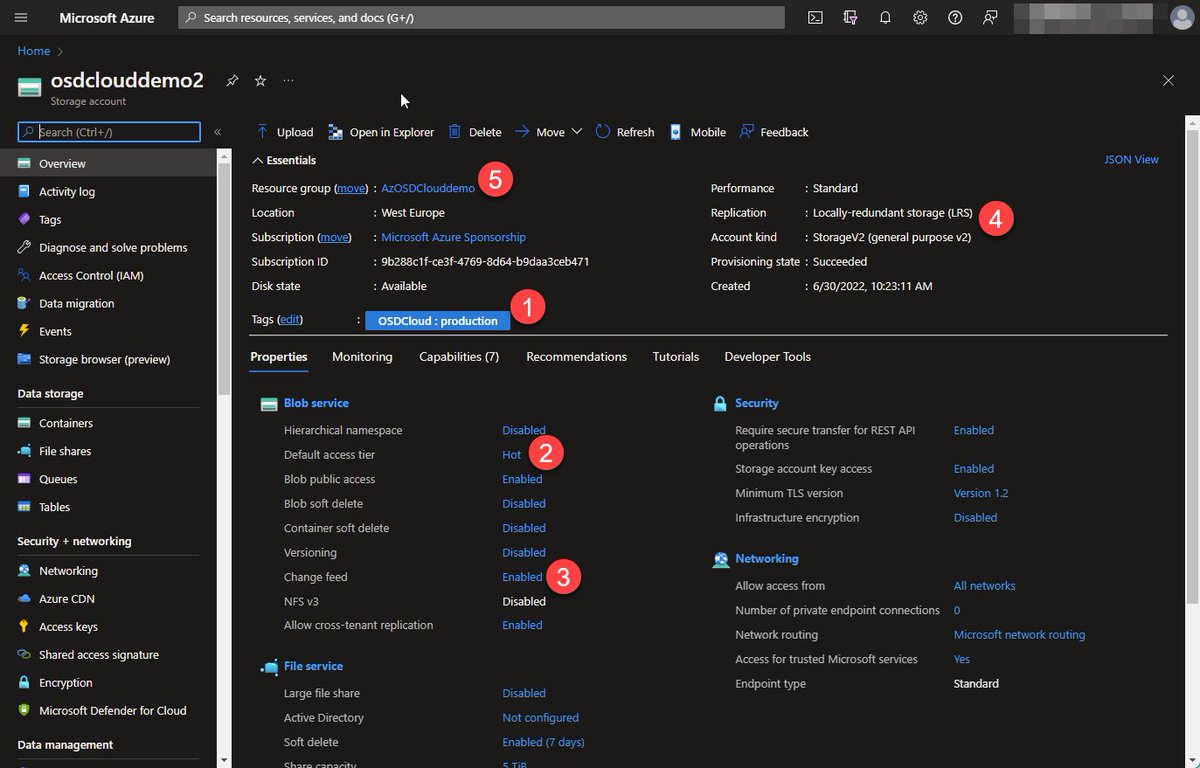The image size is (1200, 768).
Task: Select the Properties tab
Action: pyautogui.click(x=279, y=357)
